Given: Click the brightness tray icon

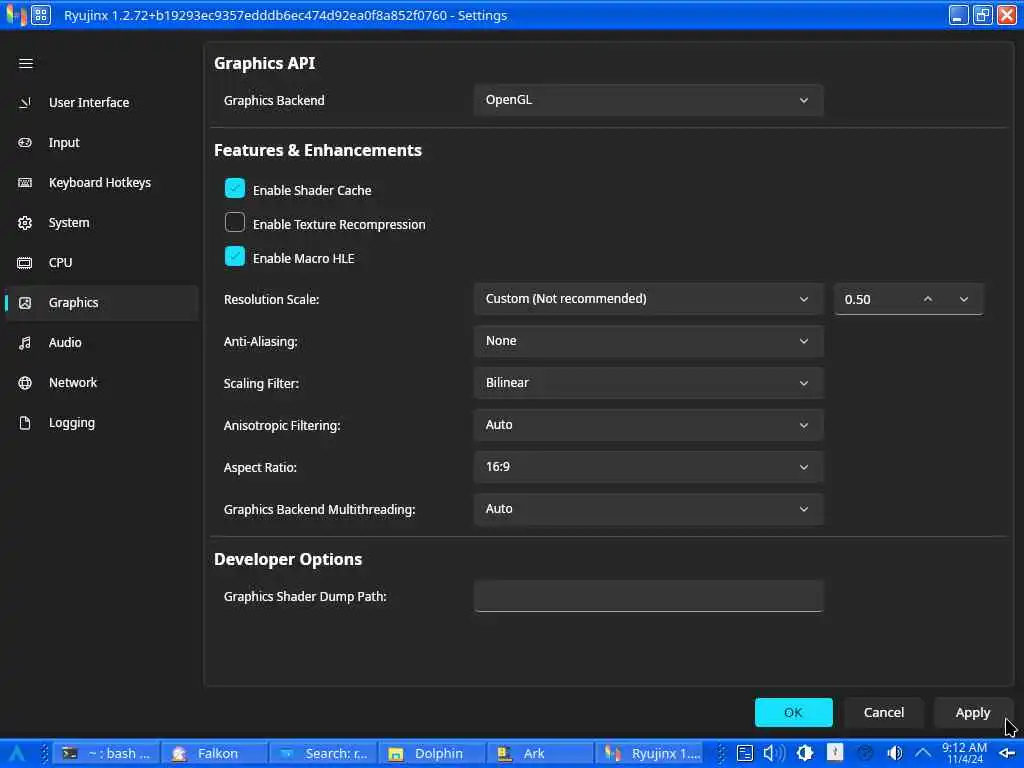Looking at the screenshot, I should click(805, 754).
